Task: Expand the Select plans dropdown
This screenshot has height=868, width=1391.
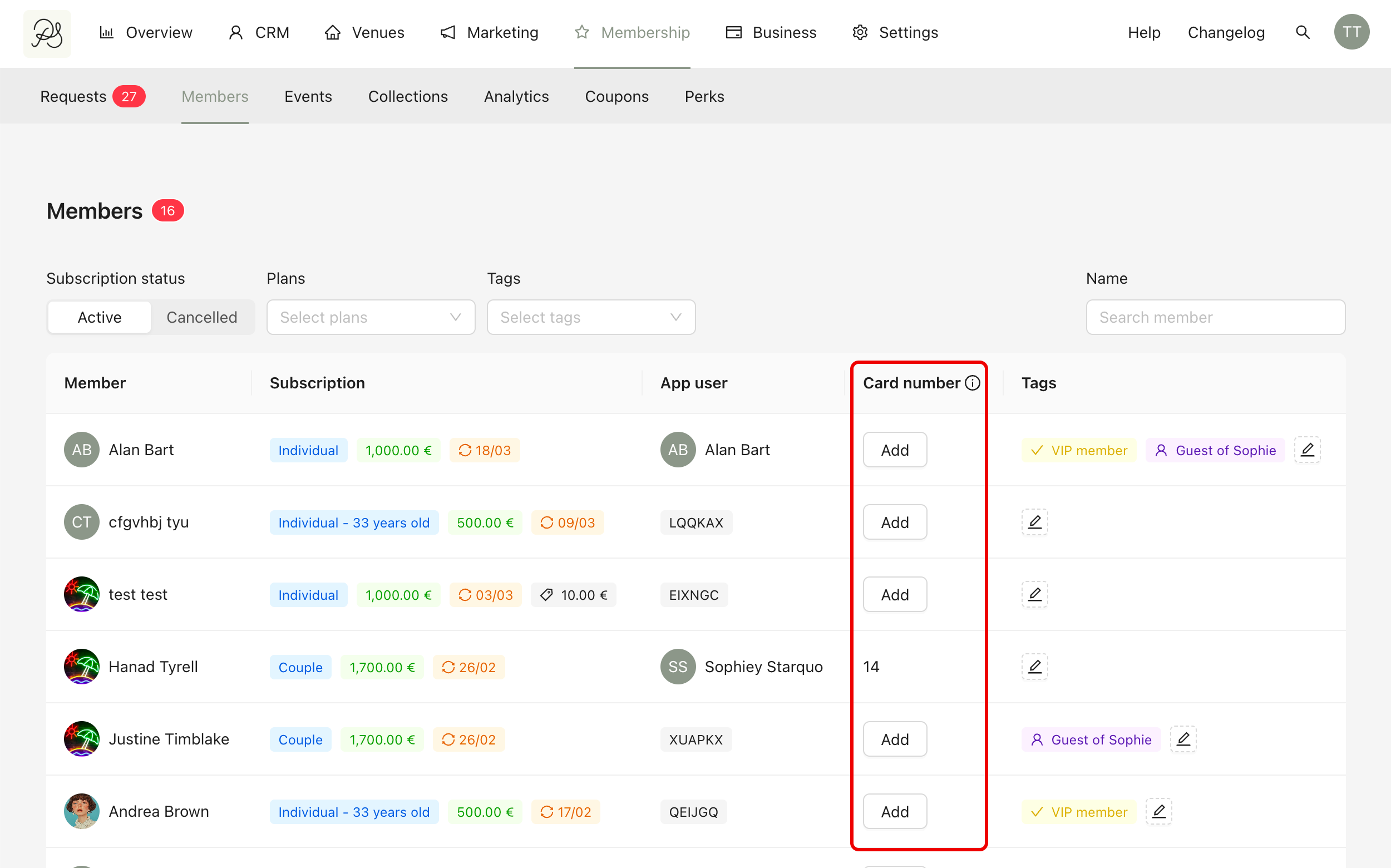Action: (x=371, y=318)
